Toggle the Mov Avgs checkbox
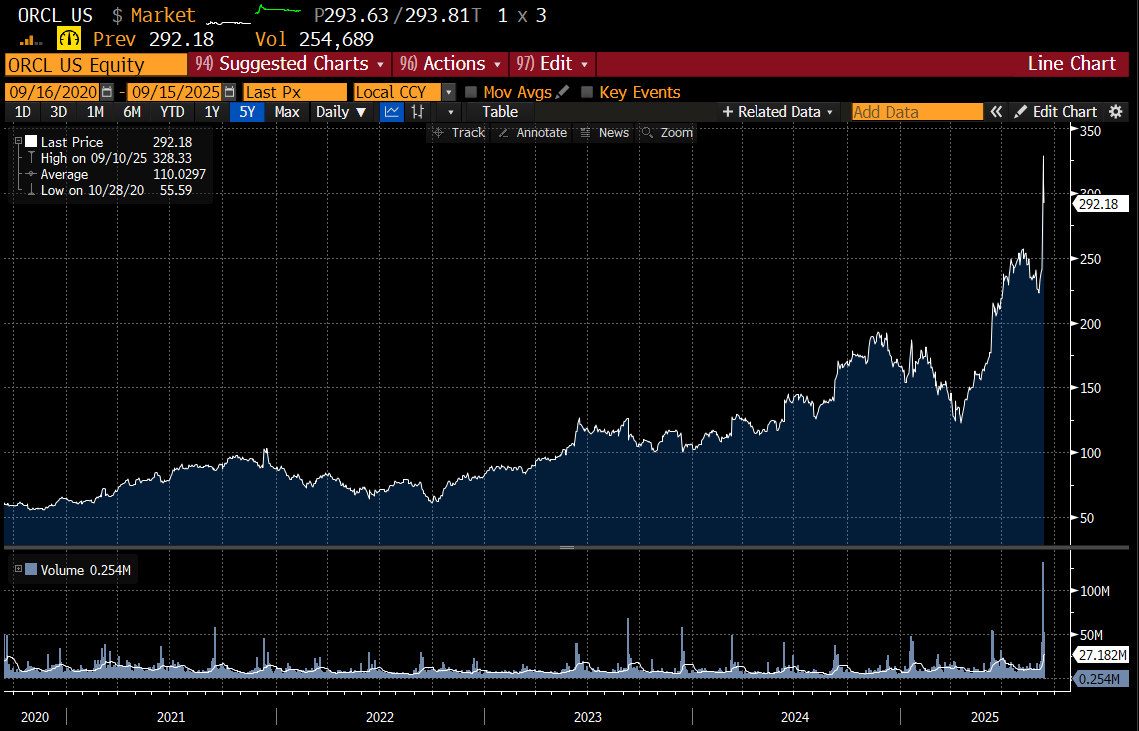1139x731 pixels. (471, 92)
